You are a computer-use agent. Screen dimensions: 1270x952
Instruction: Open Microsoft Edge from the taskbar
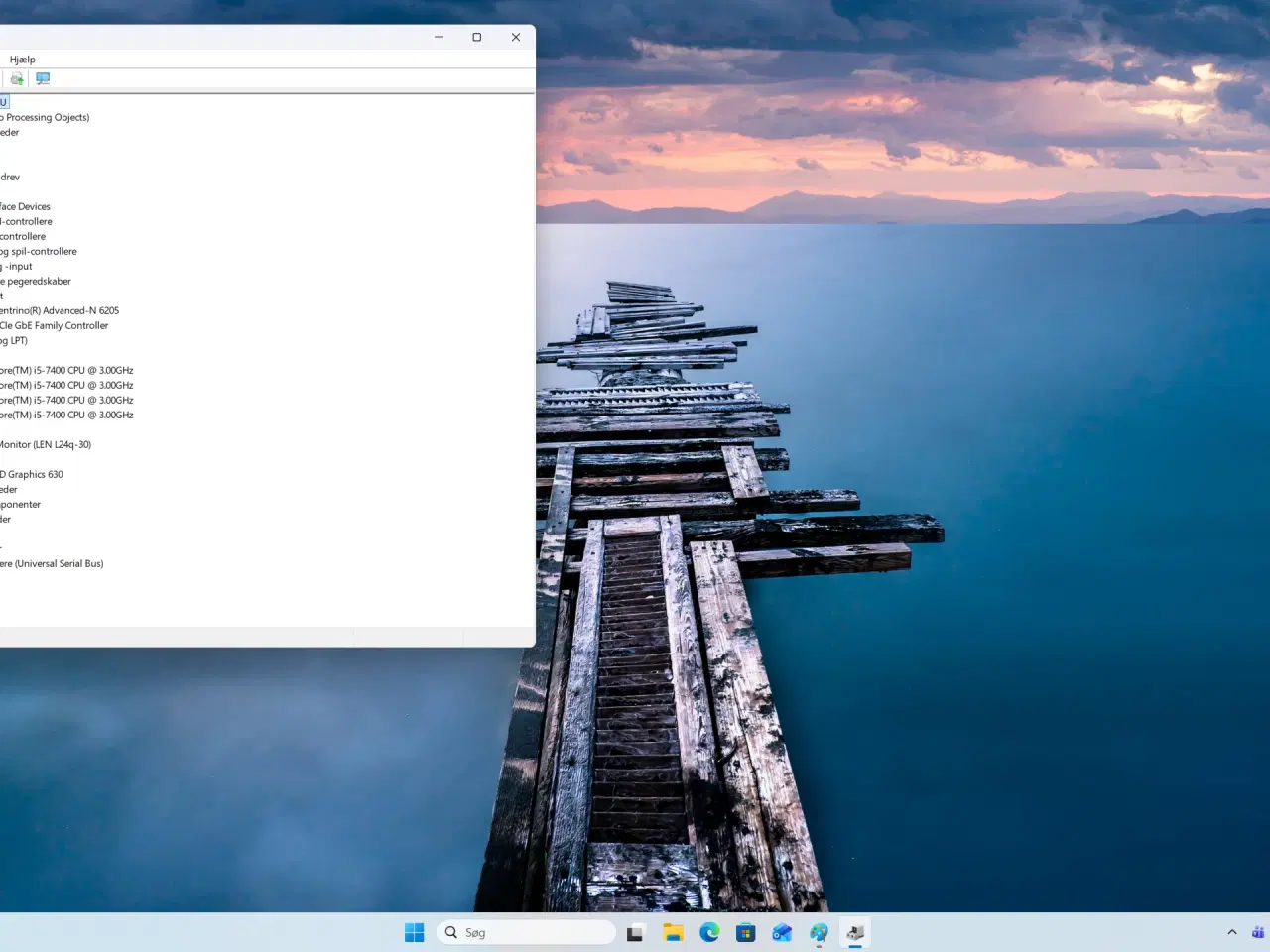pyautogui.click(x=709, y=932)
